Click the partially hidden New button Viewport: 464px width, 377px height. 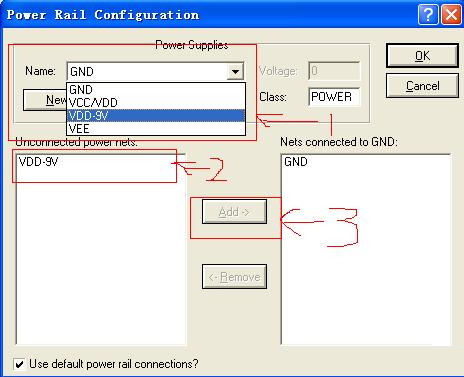[45, 100]
